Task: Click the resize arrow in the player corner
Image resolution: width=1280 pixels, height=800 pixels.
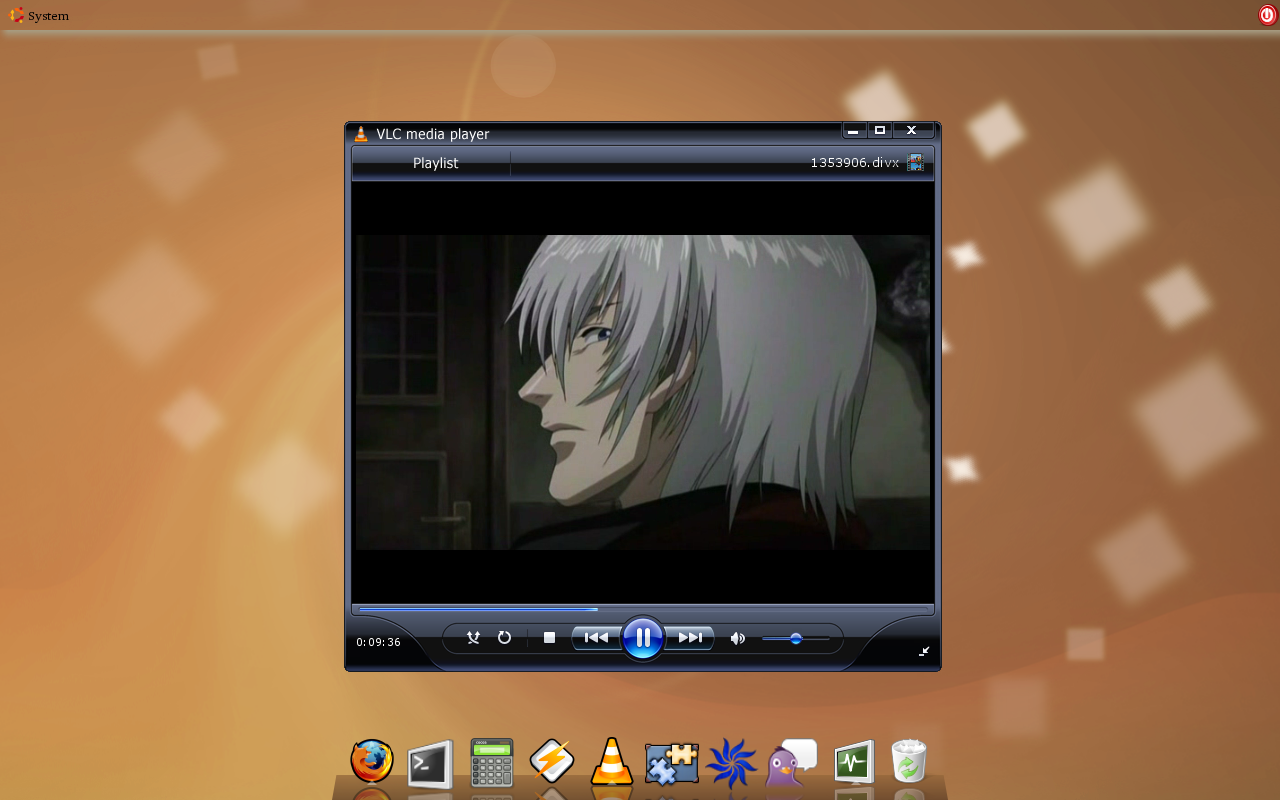Action: 924,651
